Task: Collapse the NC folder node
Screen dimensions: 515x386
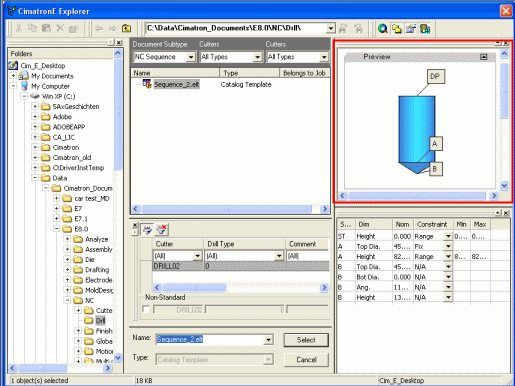Action: click(67, 300)
